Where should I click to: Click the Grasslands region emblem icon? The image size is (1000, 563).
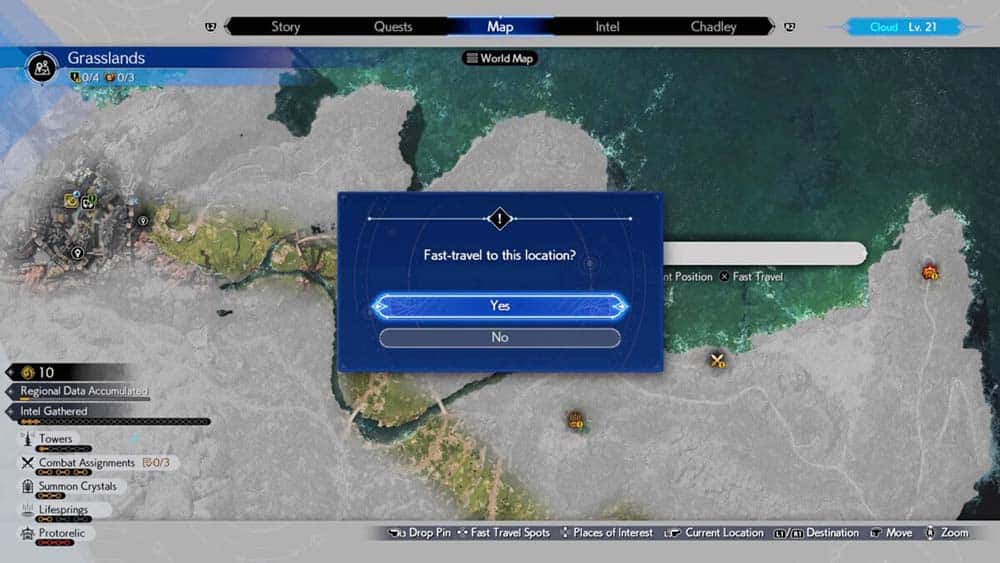click(41, 66)
